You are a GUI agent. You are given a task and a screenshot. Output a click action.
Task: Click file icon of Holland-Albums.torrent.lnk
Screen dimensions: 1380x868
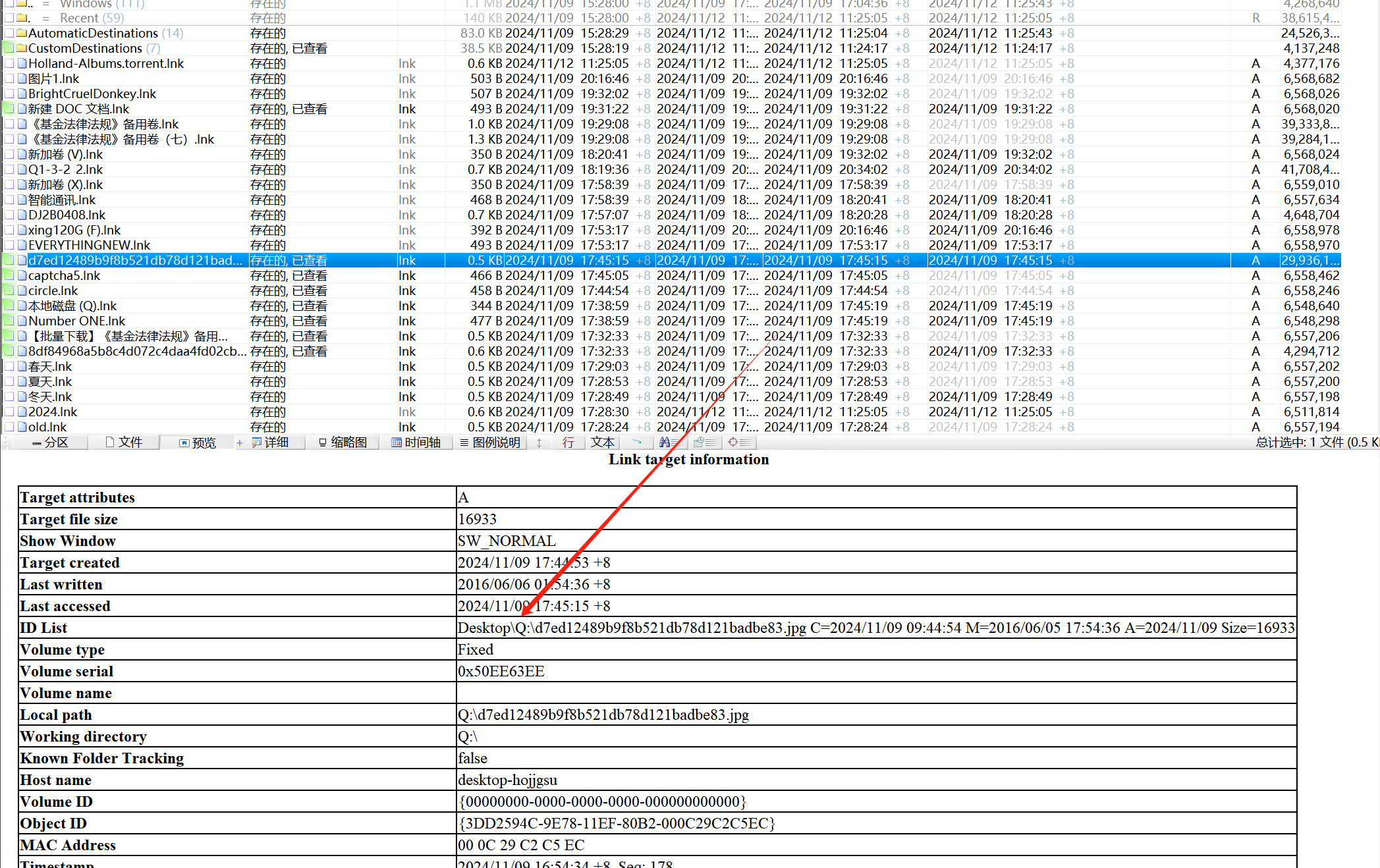click(22, 64)
